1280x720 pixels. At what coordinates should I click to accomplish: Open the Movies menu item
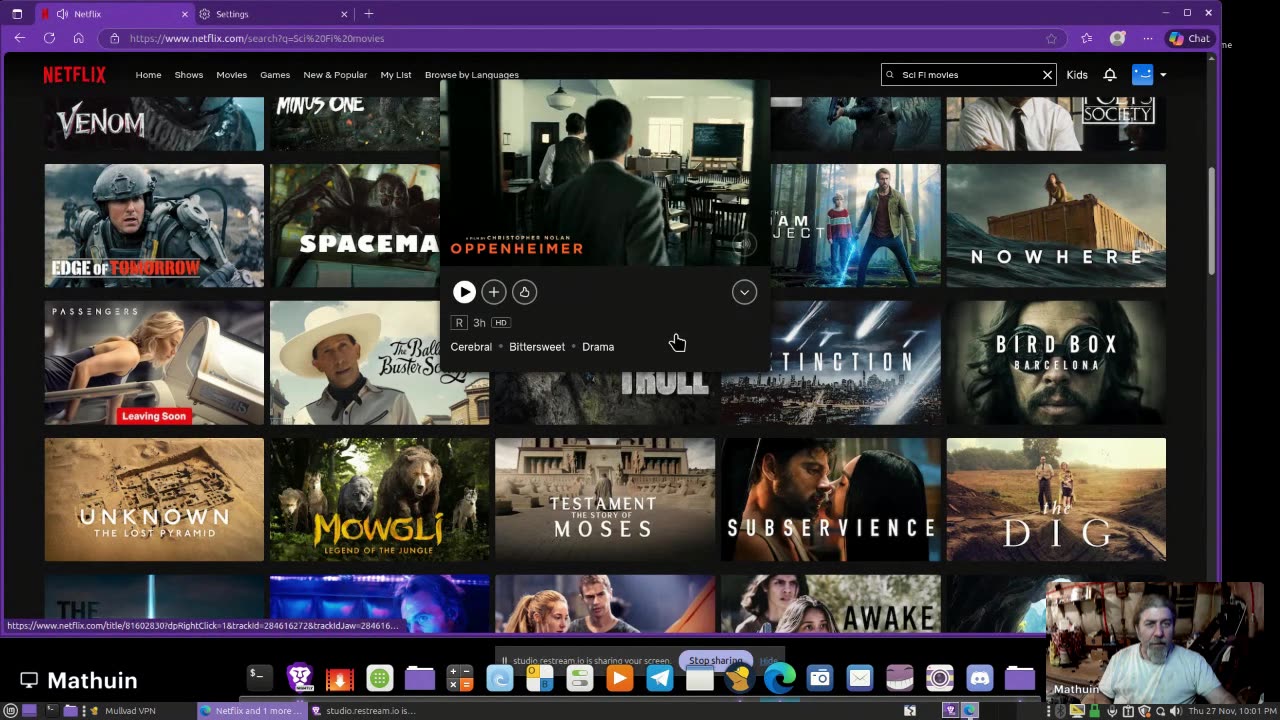point(231,75)
